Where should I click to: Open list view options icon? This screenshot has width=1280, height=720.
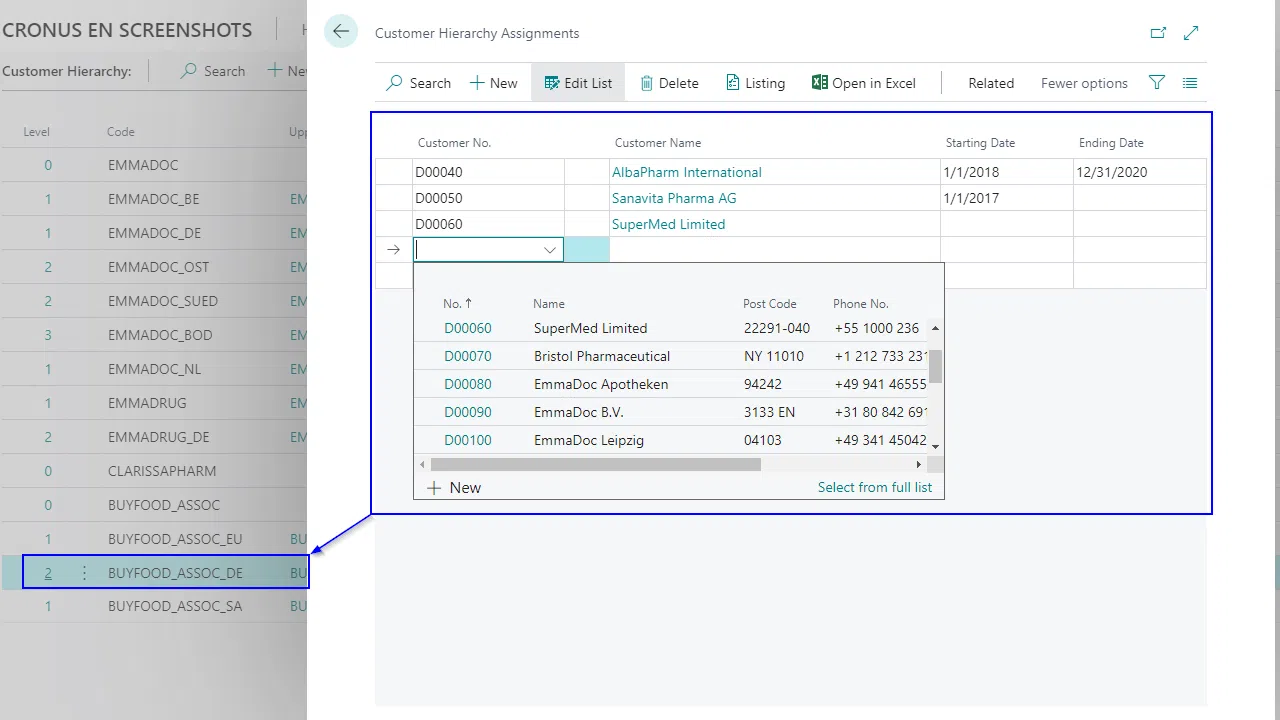[x=1190, y=83]
